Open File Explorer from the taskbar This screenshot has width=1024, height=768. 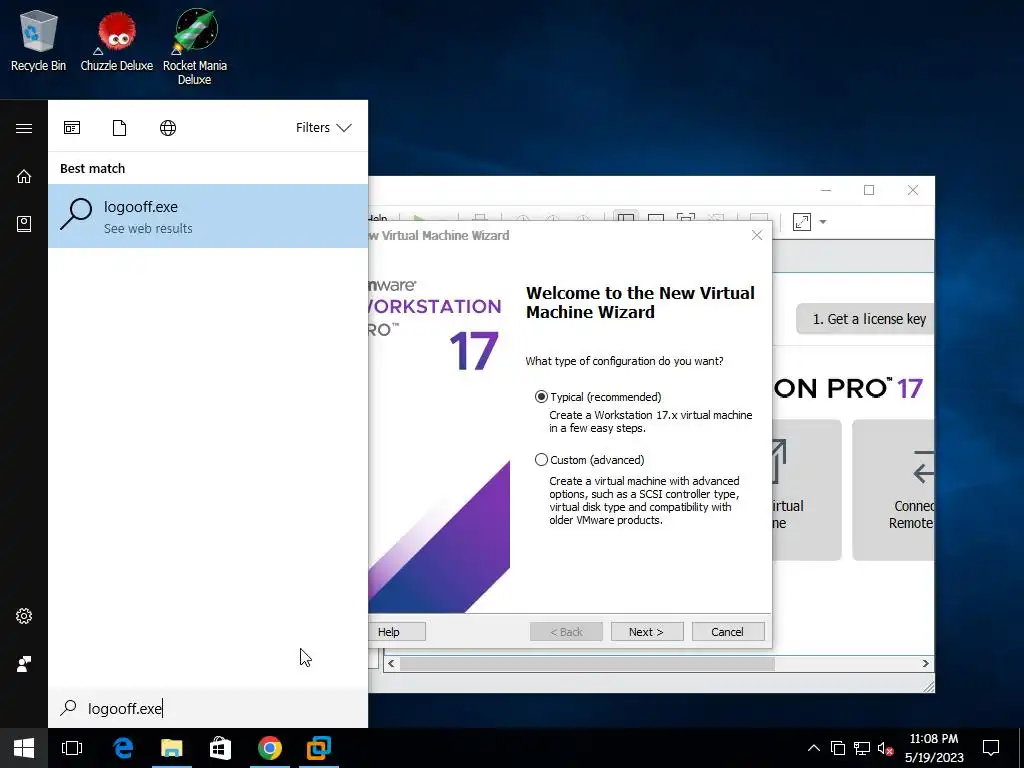coord(172,748)
